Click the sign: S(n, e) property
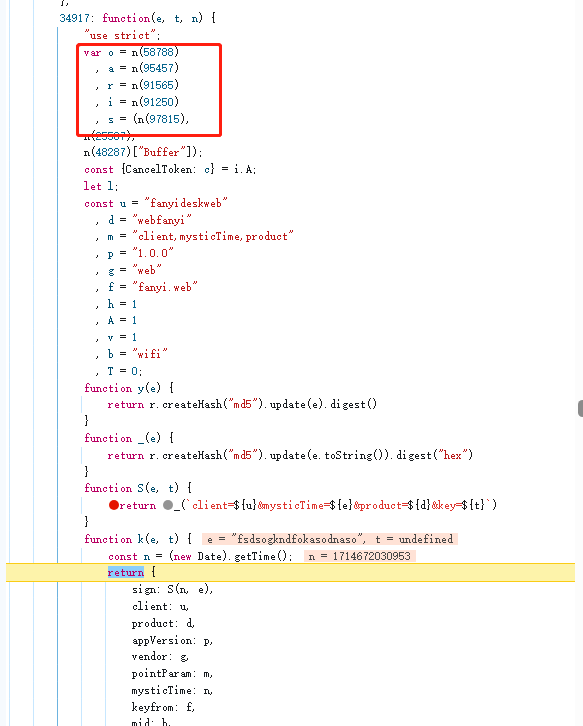The height and width of the screenshot is (726, 583). [x=172, y=589]
